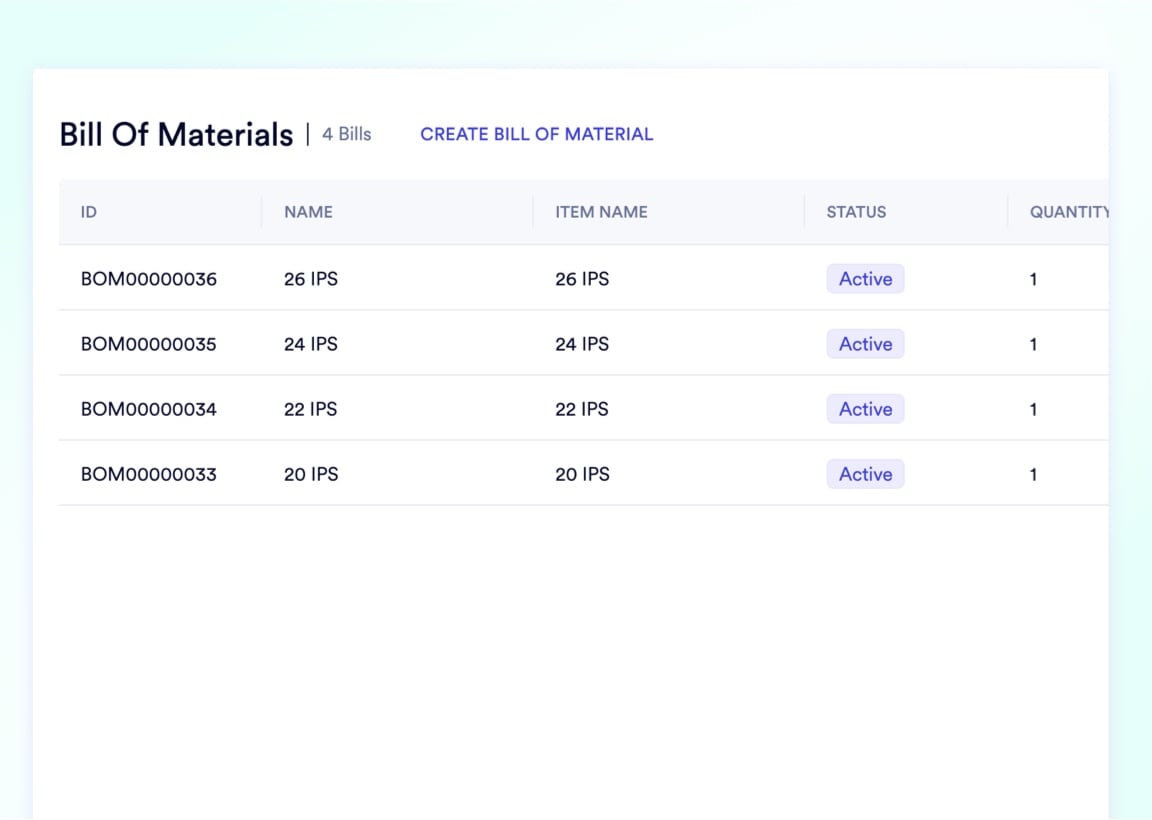Viewport: 1152px width, 820px height.
Task: Select the Active badge for 26 IPS
Action: point(865,279)
